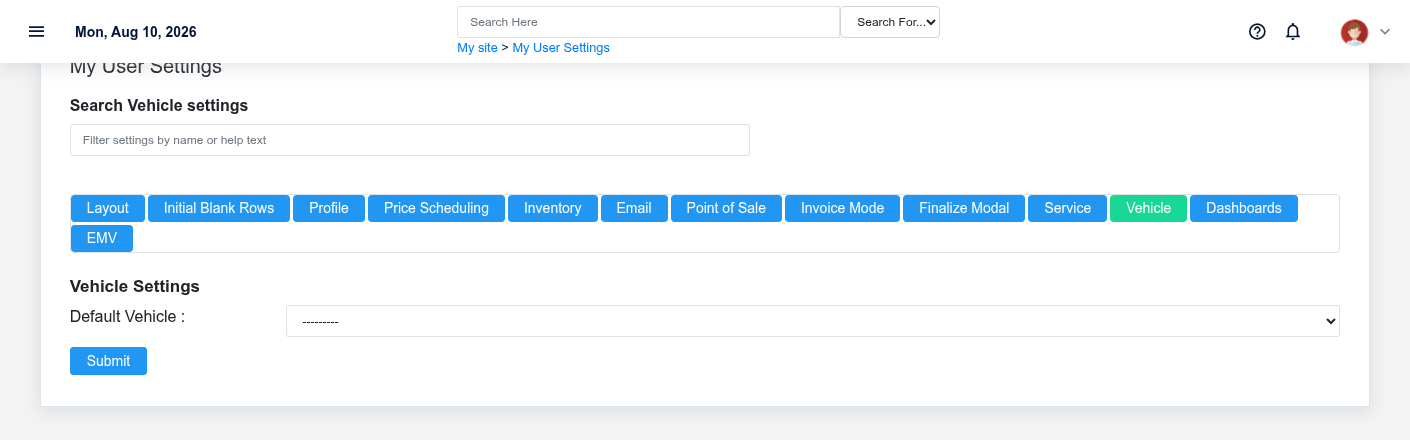Open the hamburger navigation menu

(37, 31)
